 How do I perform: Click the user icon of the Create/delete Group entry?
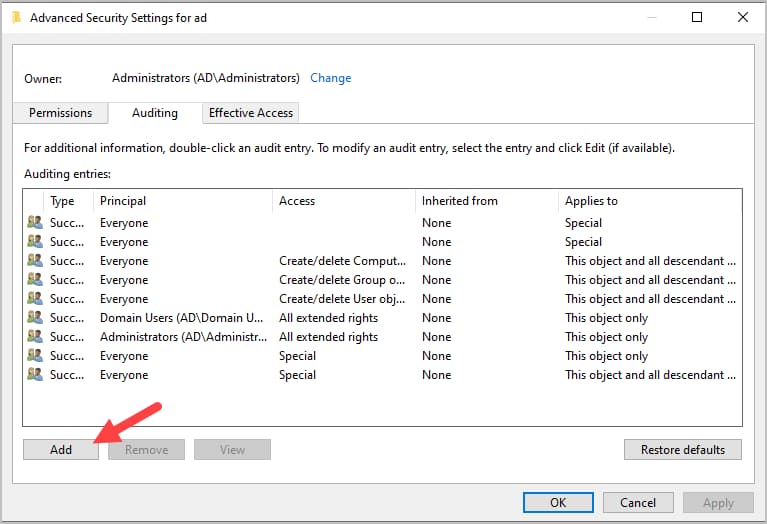tap(35, 280)
